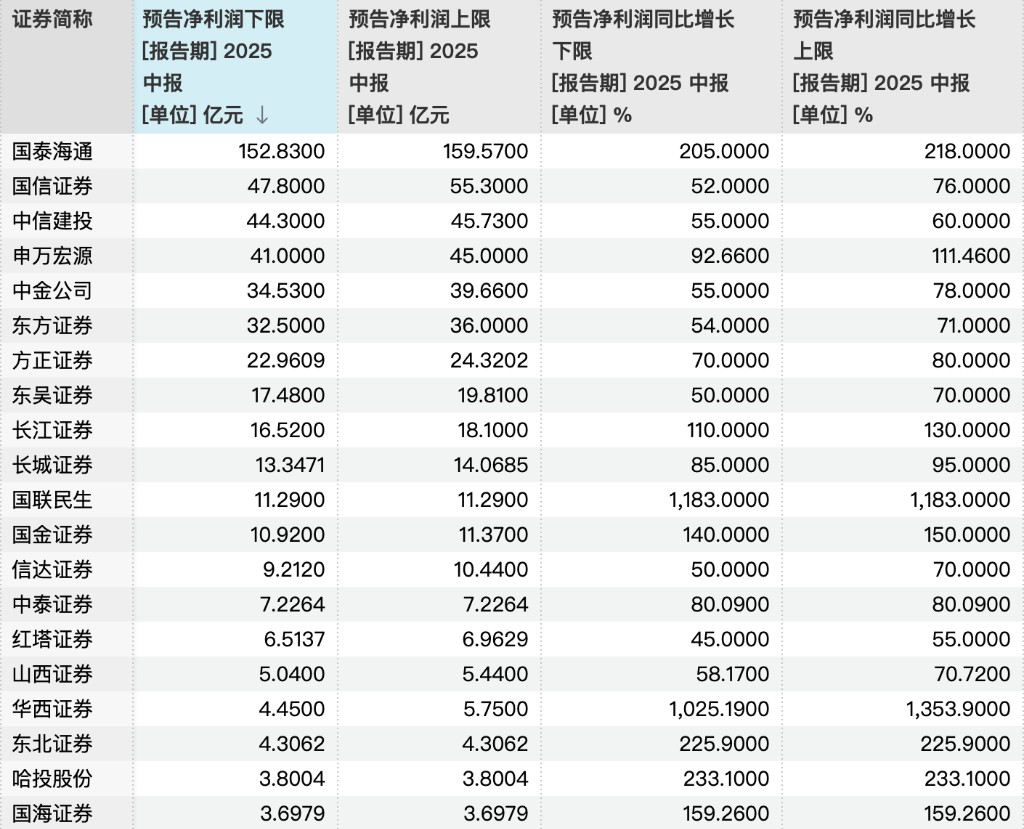Select the 方正证券 row name
Viewport: 1024px width, 829px height.
pos(52,361)
